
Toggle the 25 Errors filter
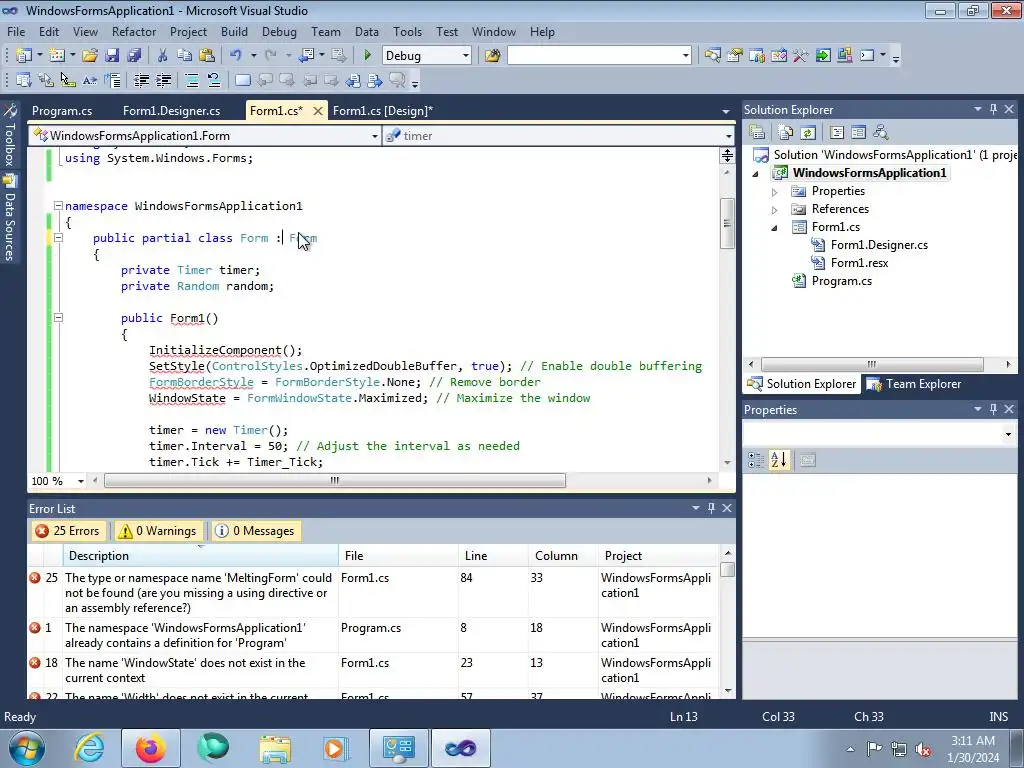pos(68,531)
